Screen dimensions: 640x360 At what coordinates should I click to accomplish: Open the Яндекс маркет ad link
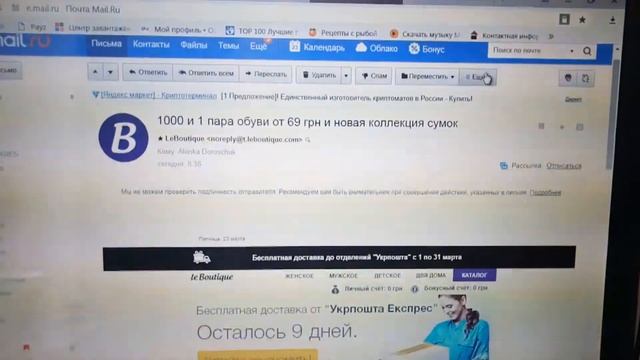coord(159,95)
